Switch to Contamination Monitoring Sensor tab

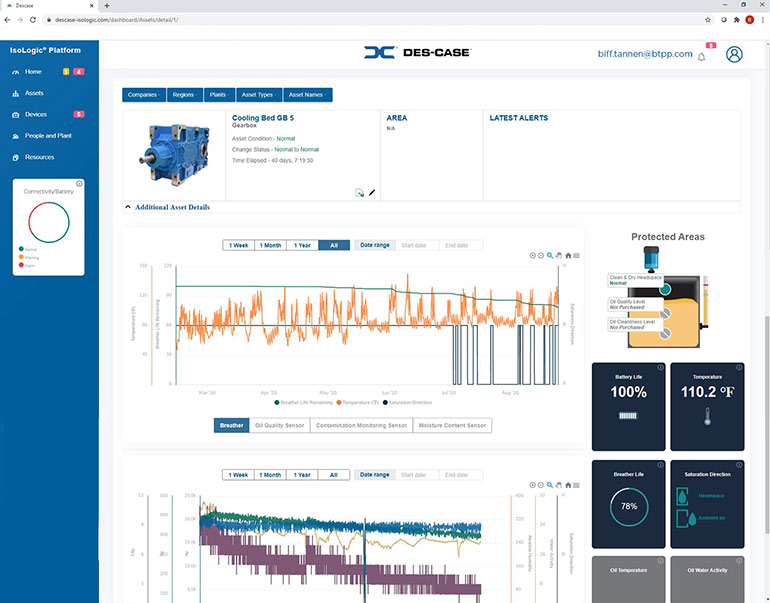click(x=361, y=425)
